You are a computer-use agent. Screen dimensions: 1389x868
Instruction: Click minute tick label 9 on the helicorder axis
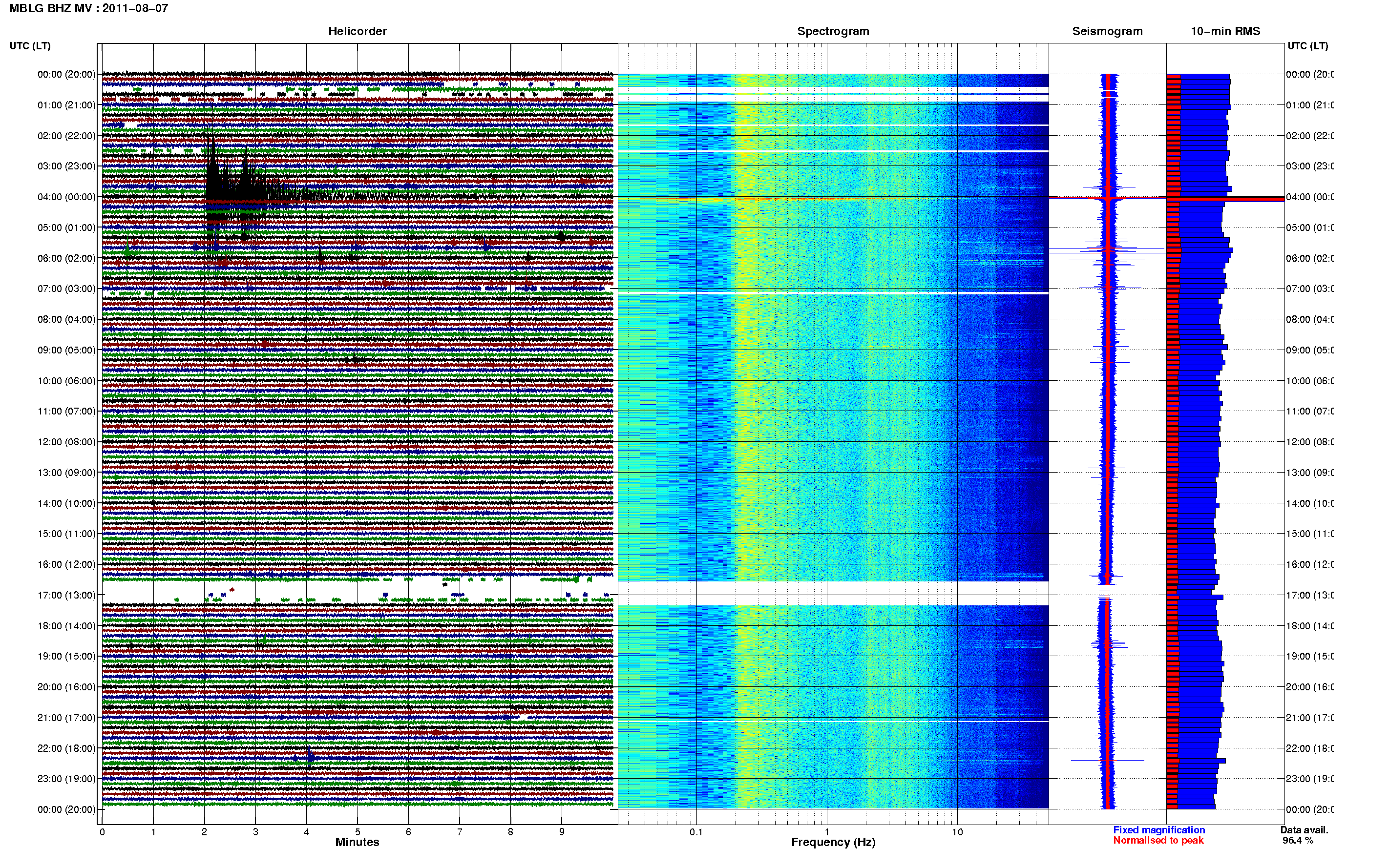(x=562, y=832)
